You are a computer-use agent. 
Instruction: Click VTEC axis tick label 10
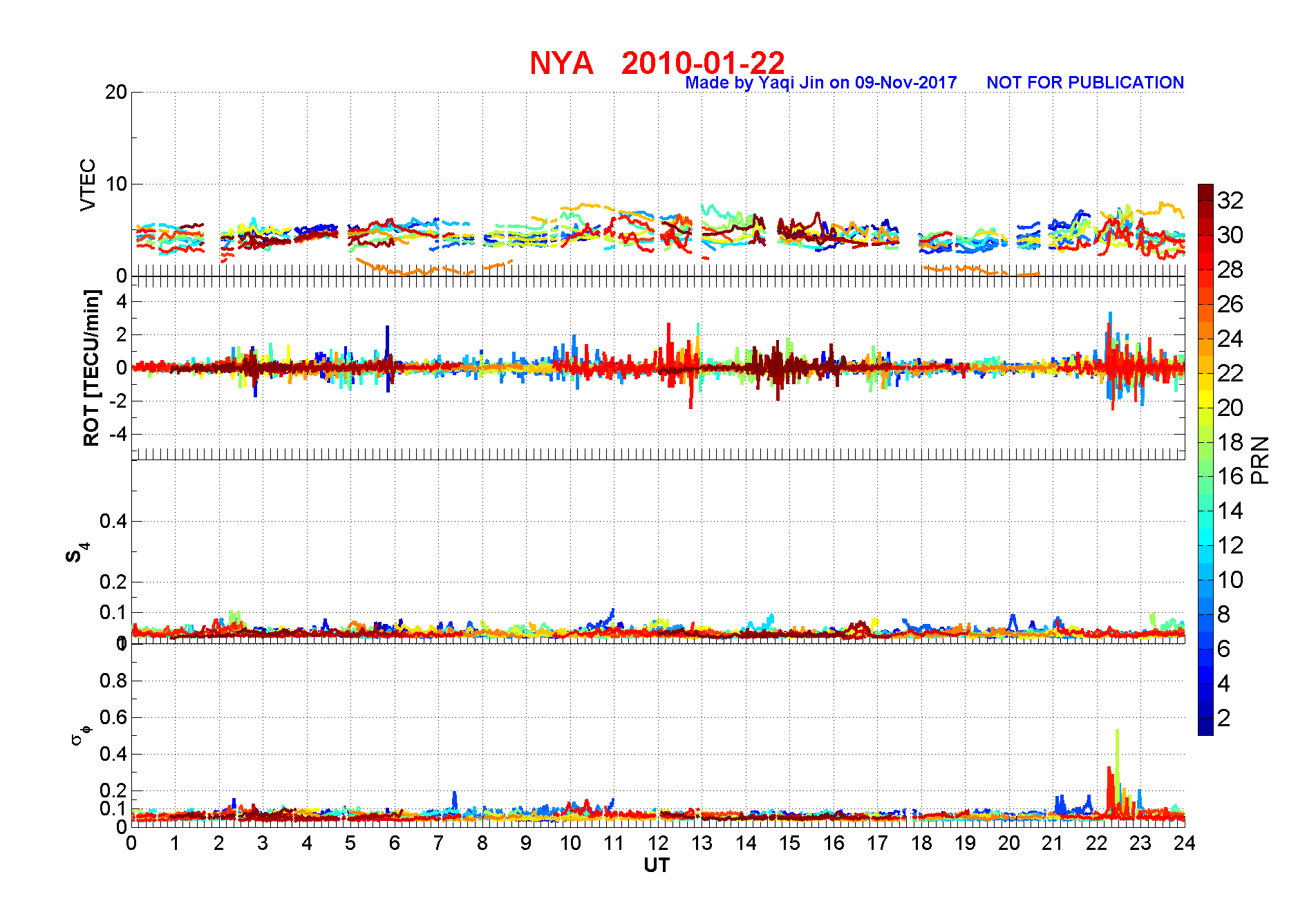point(116,184)
